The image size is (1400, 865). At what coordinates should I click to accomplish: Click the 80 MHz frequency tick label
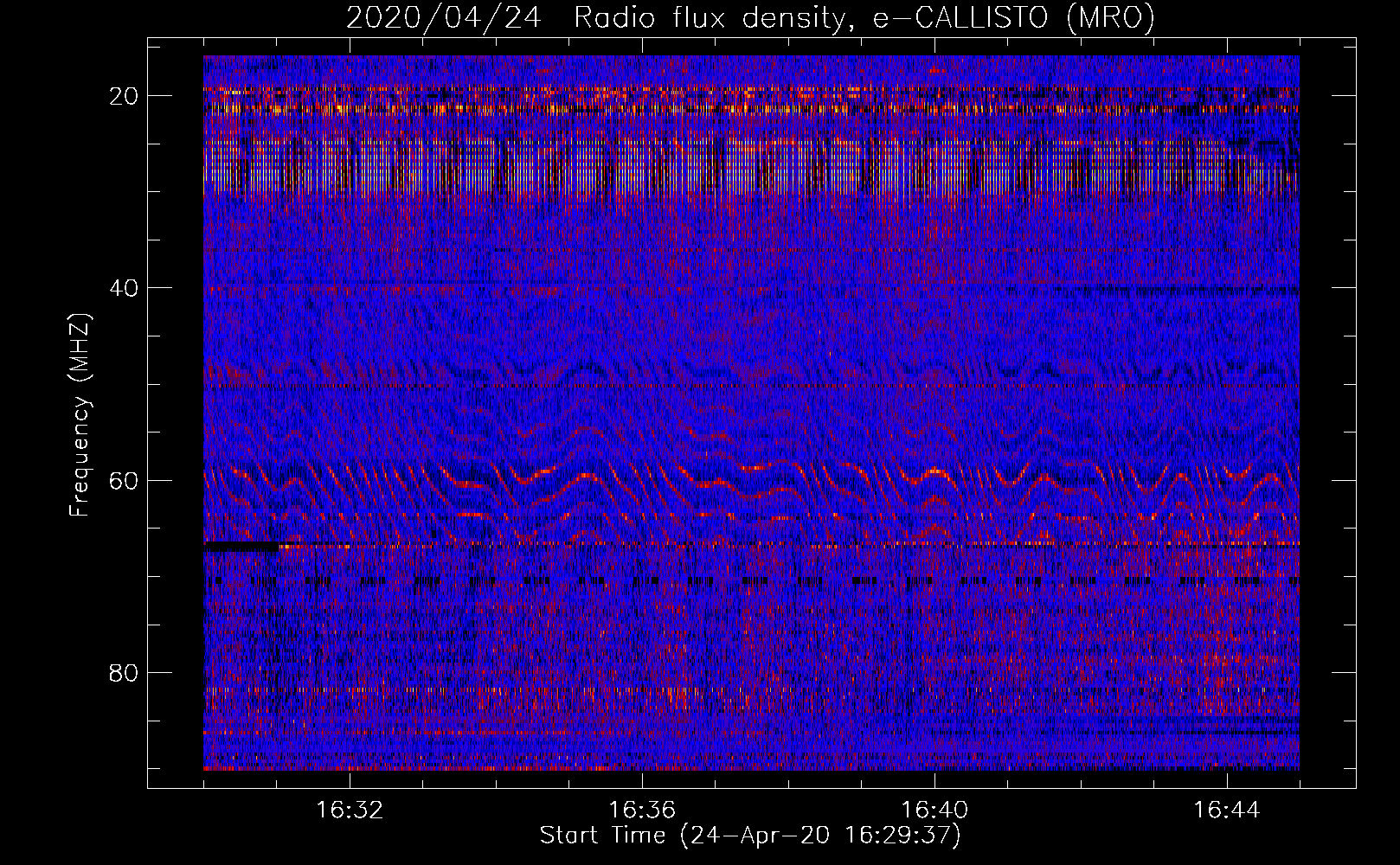pyautogui.click(x=124, y=672)
